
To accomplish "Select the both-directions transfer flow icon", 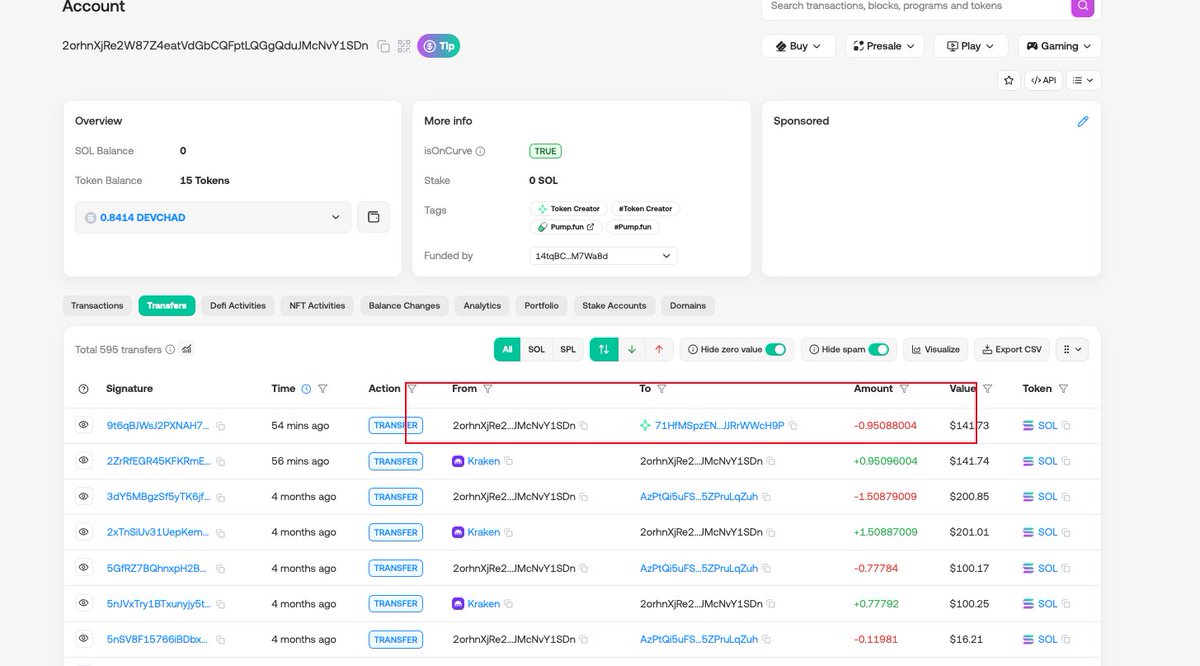I will click(x=603, y=349).
